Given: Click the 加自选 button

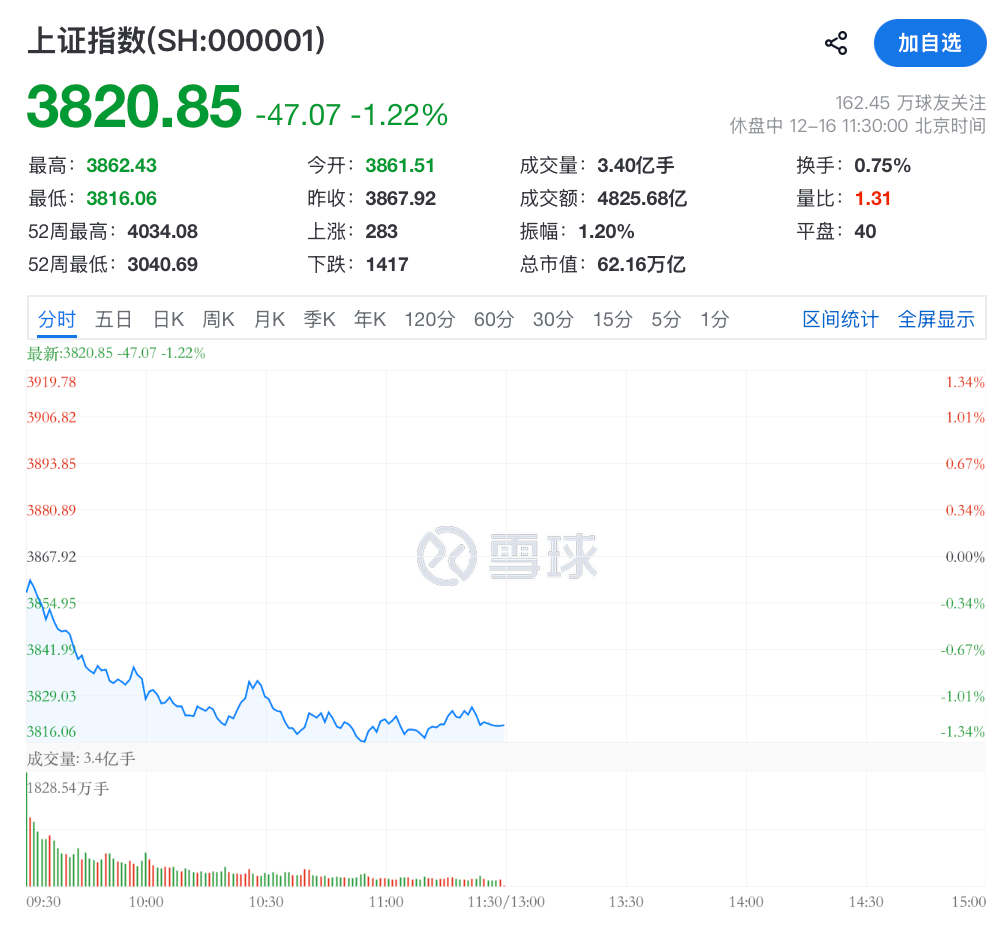Looking at the screenshot, I should [930, 43].
